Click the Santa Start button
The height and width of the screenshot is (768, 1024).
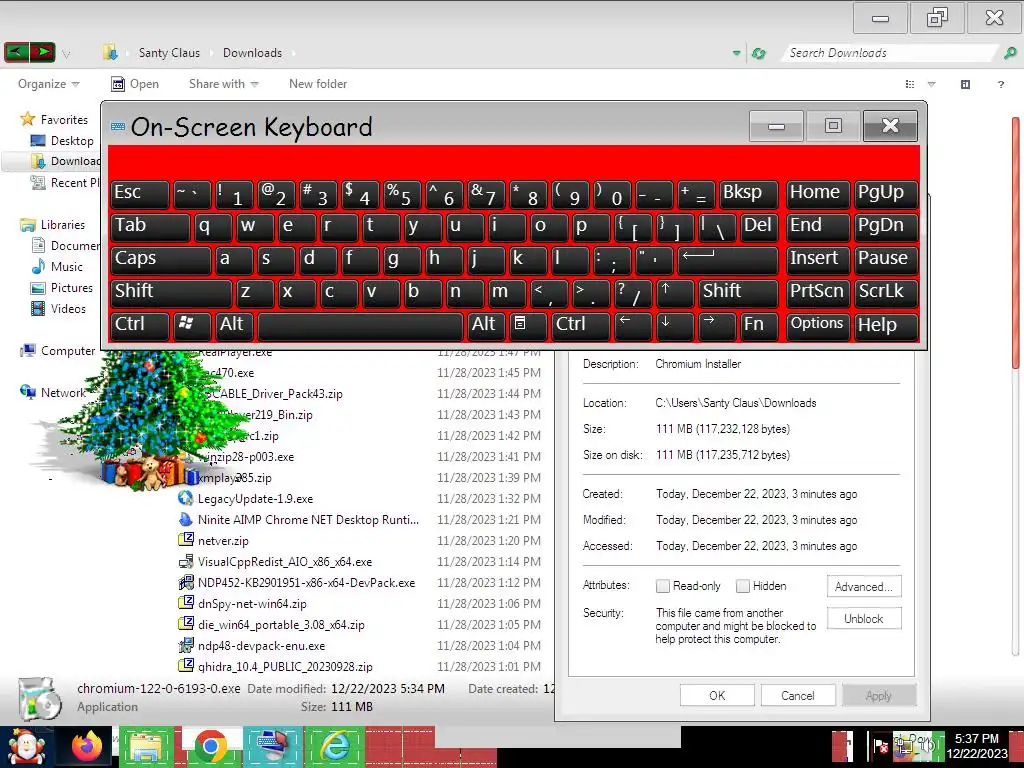[25, 746]
